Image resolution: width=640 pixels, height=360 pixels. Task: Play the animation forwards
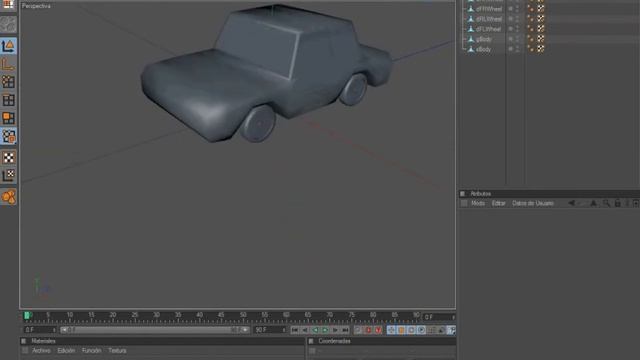pos(325,330)
